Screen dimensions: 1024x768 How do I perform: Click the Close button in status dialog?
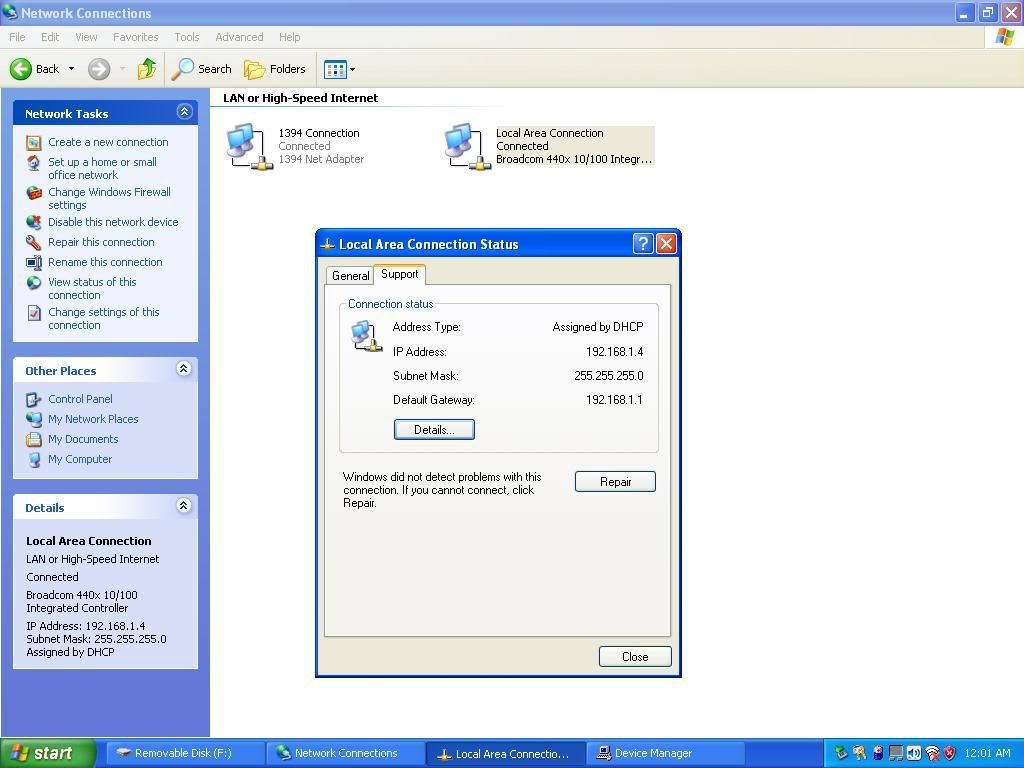[635, 657]
